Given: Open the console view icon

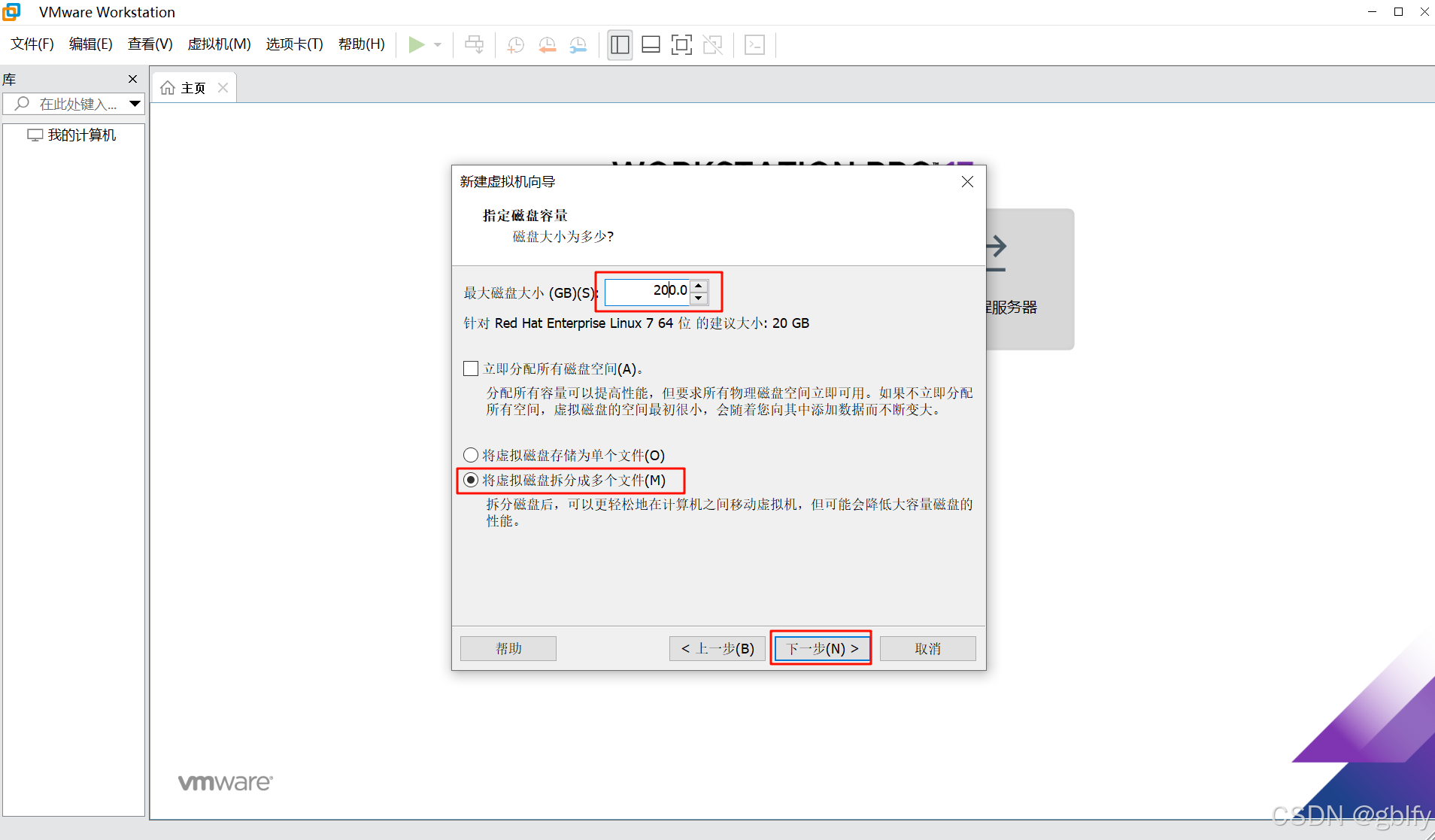Looking at the screenshot, I should (754, 44).
